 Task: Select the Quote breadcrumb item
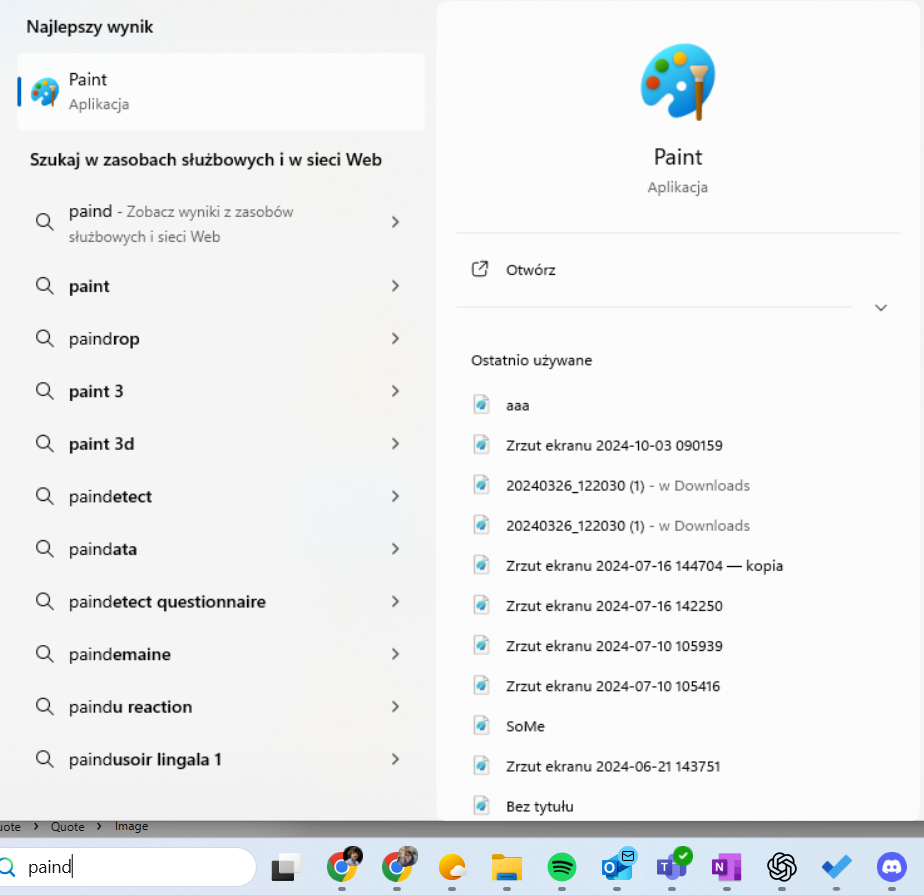[68, 826]
